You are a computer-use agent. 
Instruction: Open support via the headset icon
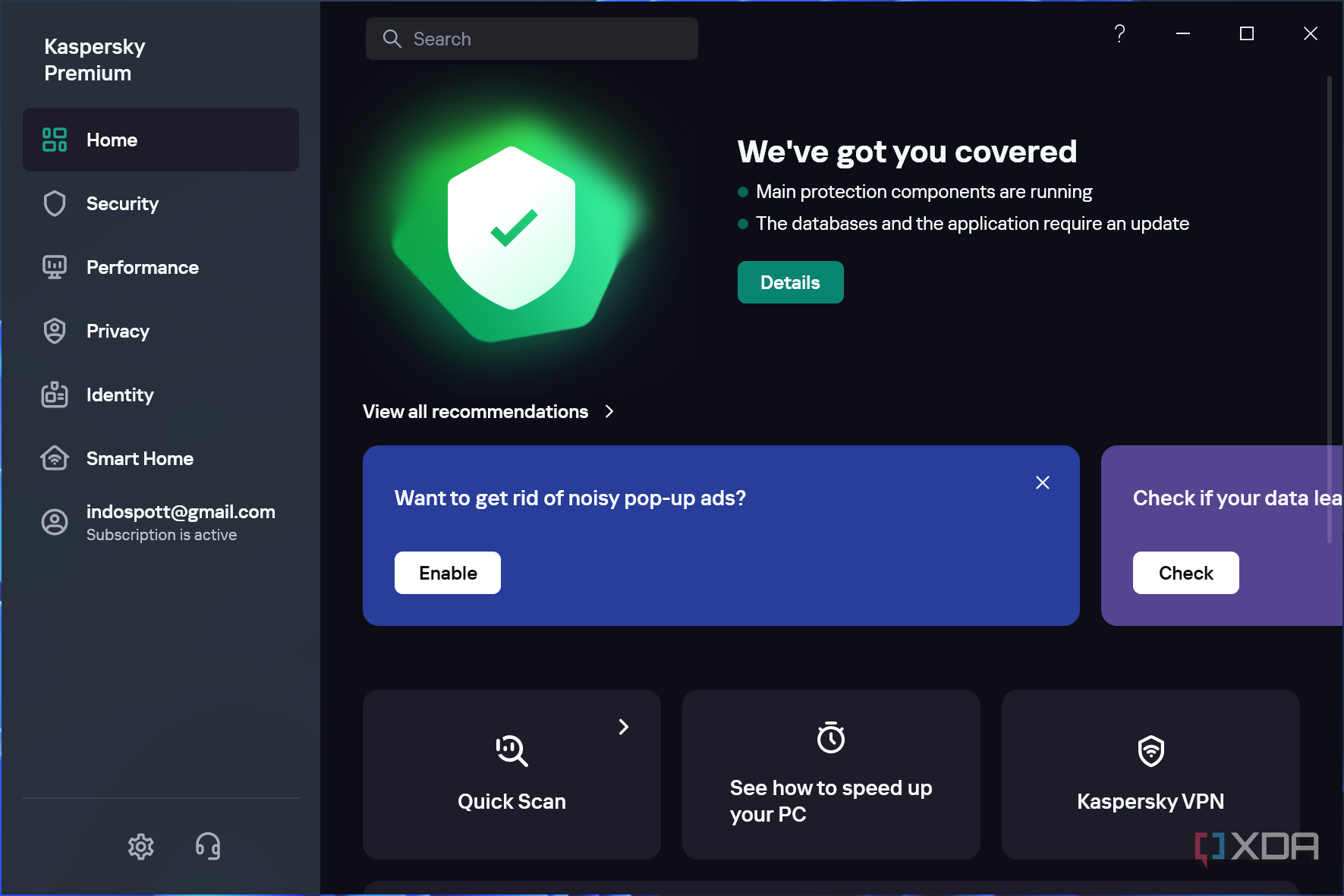(208, 847)
